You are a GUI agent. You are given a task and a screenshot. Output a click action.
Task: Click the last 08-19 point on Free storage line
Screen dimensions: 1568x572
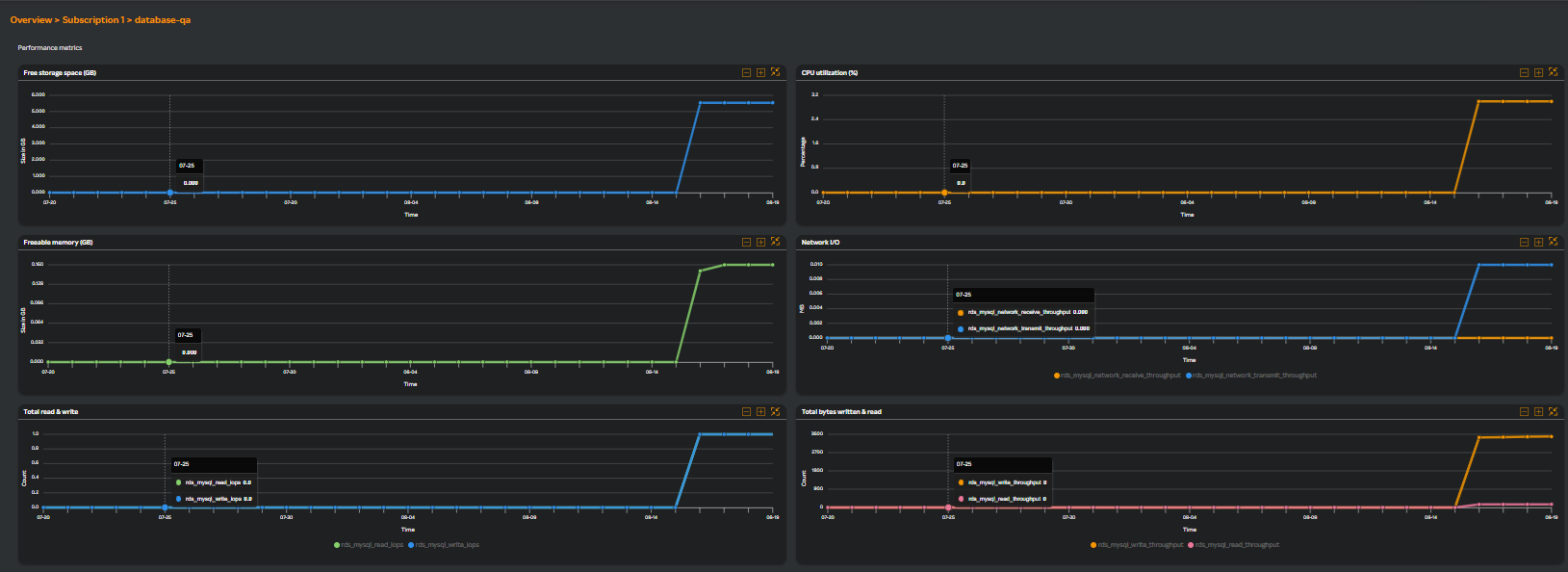coord(772,103)
